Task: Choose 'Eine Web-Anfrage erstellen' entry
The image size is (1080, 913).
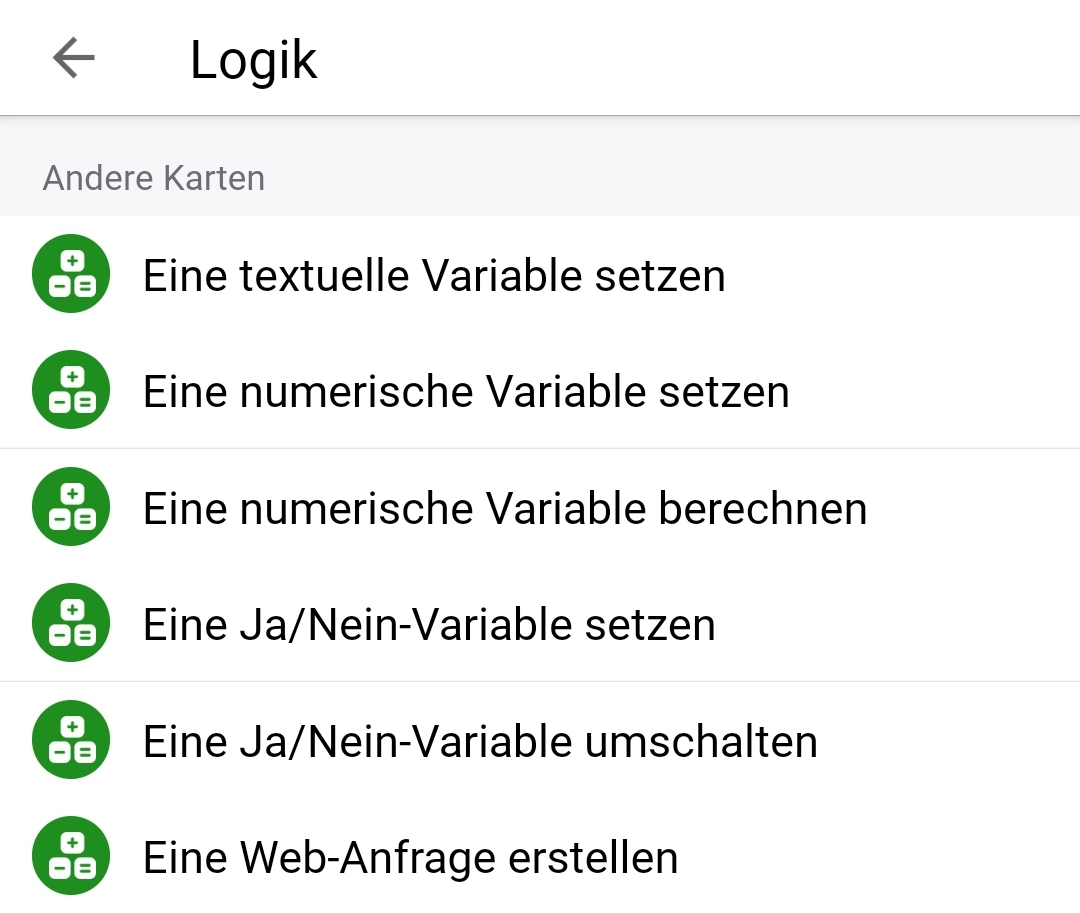Action: [410, 858]
